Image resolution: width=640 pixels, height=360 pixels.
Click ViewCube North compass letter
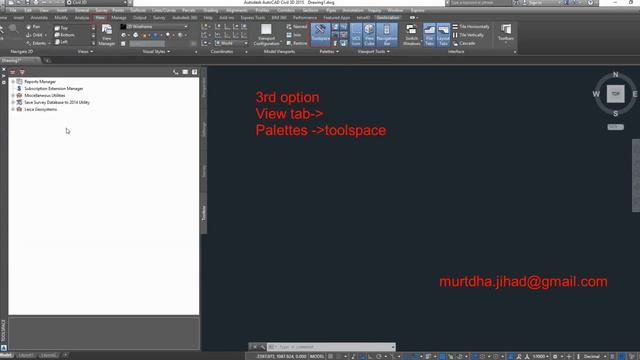click(616, 75)
